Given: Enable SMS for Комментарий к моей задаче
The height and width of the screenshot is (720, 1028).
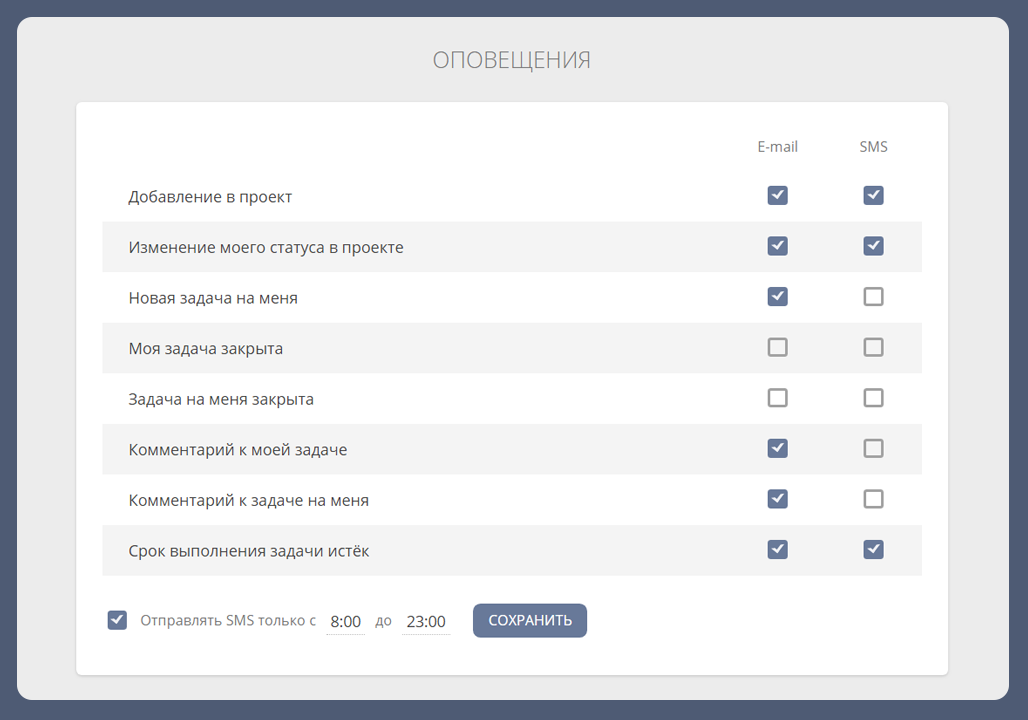Looking at the screenshot, I should click(873, 449).
